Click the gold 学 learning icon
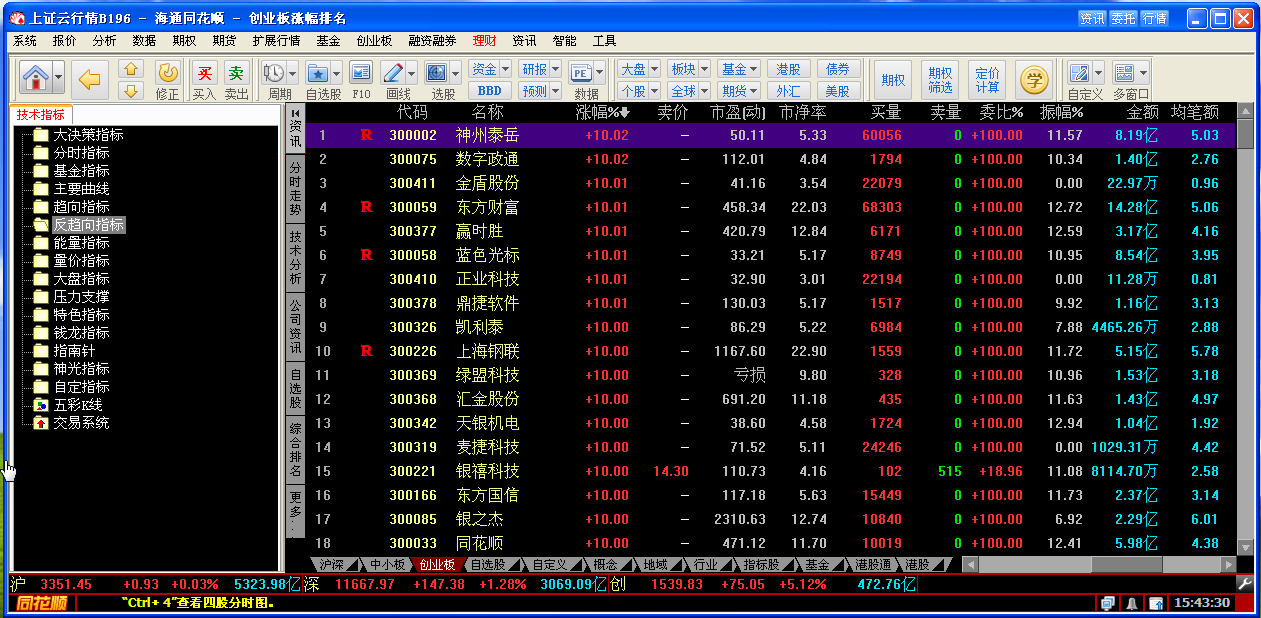Image resolution: width=1261 pixels, height=618 pixels. (x=1033, y=78)
